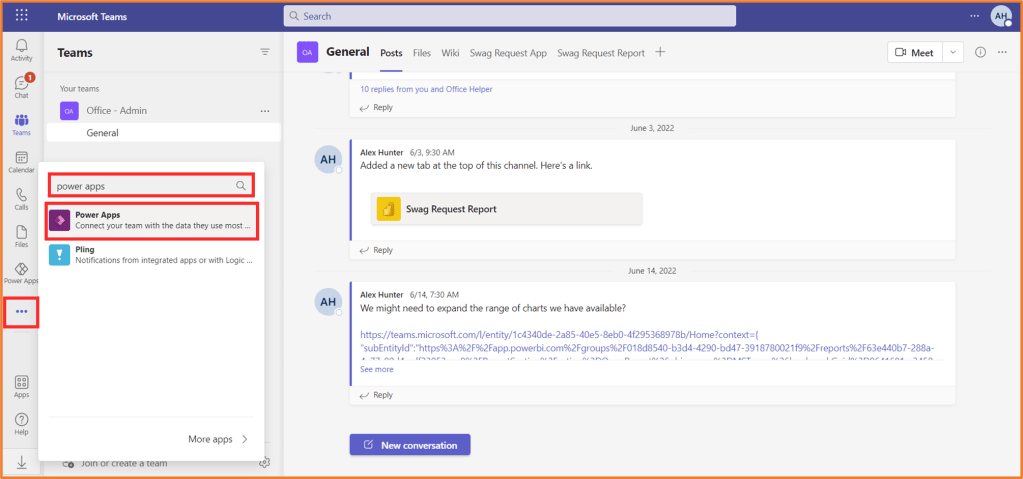The width and height of the screenshot is (1023, 479).
Task: Open Calls in the sidebar
Action: coord(21,199)
